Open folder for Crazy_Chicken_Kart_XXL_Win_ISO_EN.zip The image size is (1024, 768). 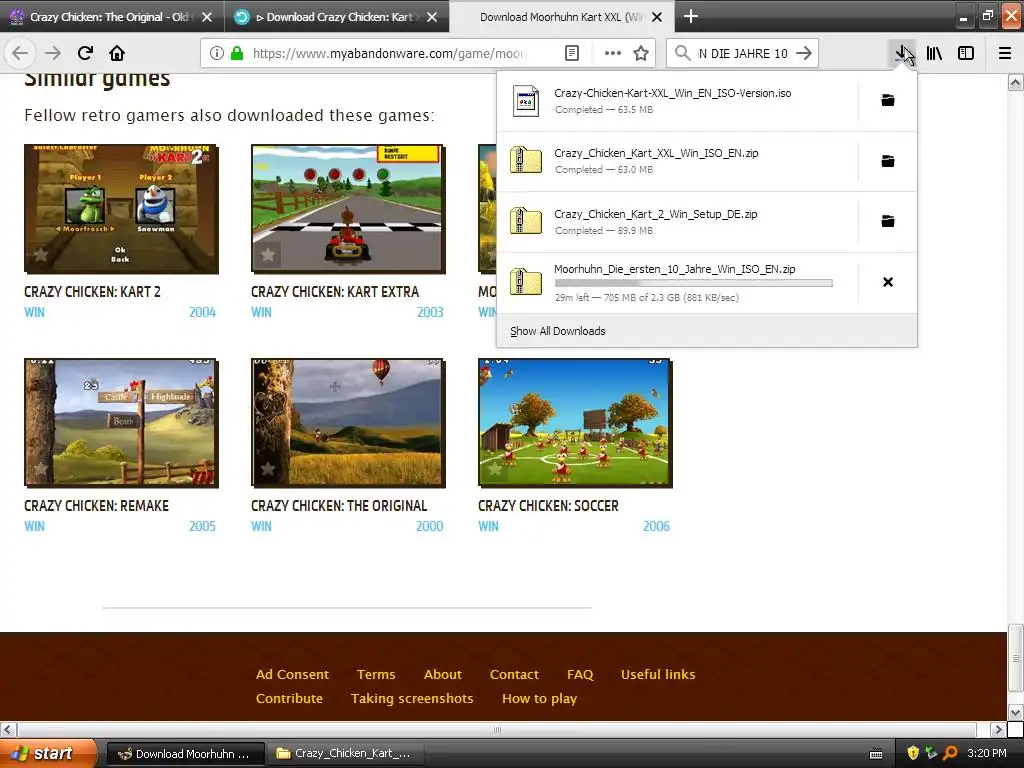888,161
